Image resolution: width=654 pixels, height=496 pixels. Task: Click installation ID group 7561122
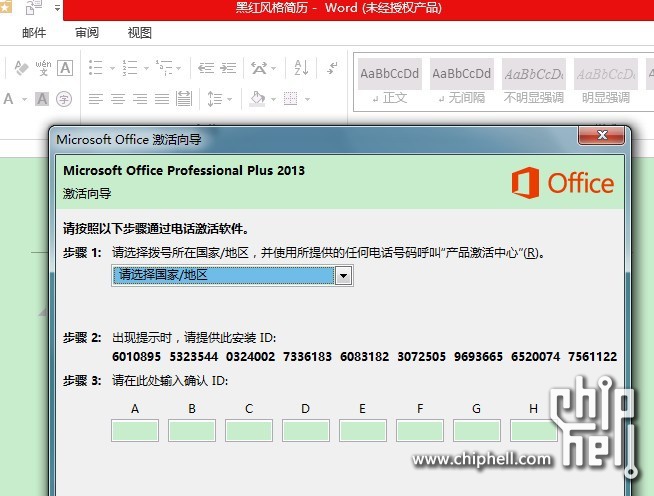(592, 357)
